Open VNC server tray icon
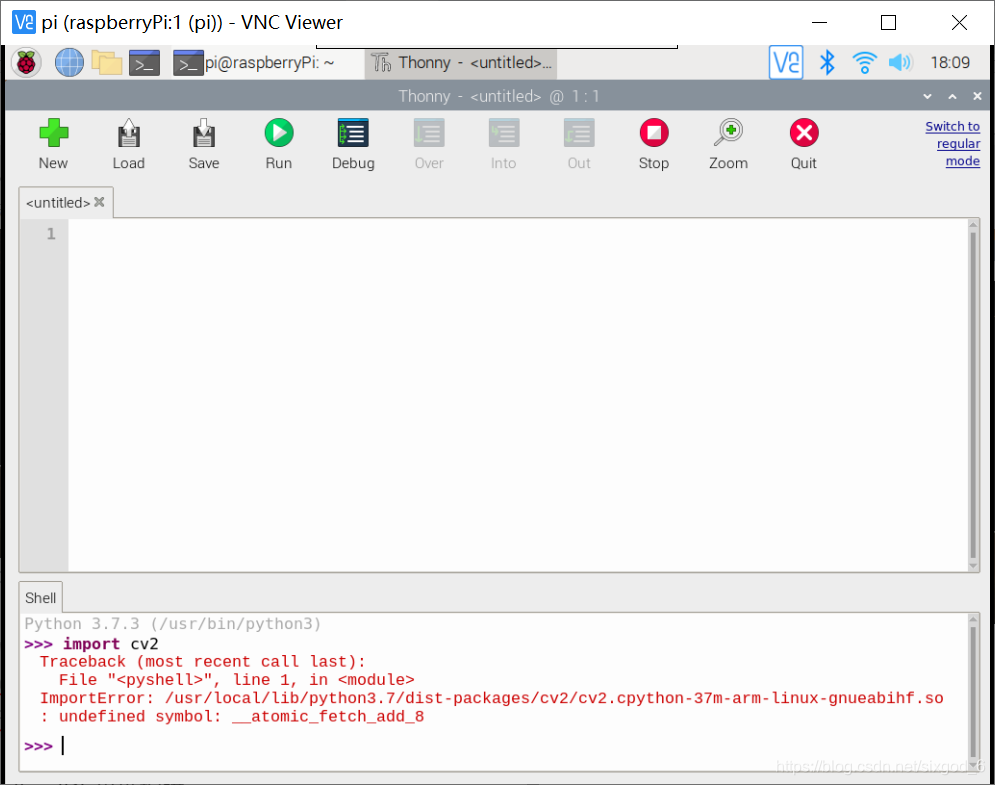This screenshot has width=995, height=785. click(x=786, y=63)
